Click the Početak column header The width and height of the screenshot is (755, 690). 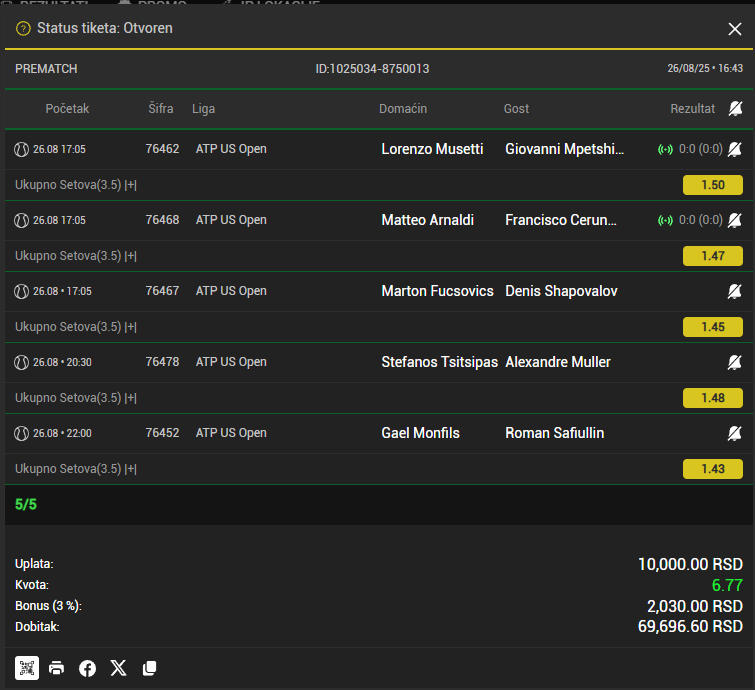[x=67, y=109]
